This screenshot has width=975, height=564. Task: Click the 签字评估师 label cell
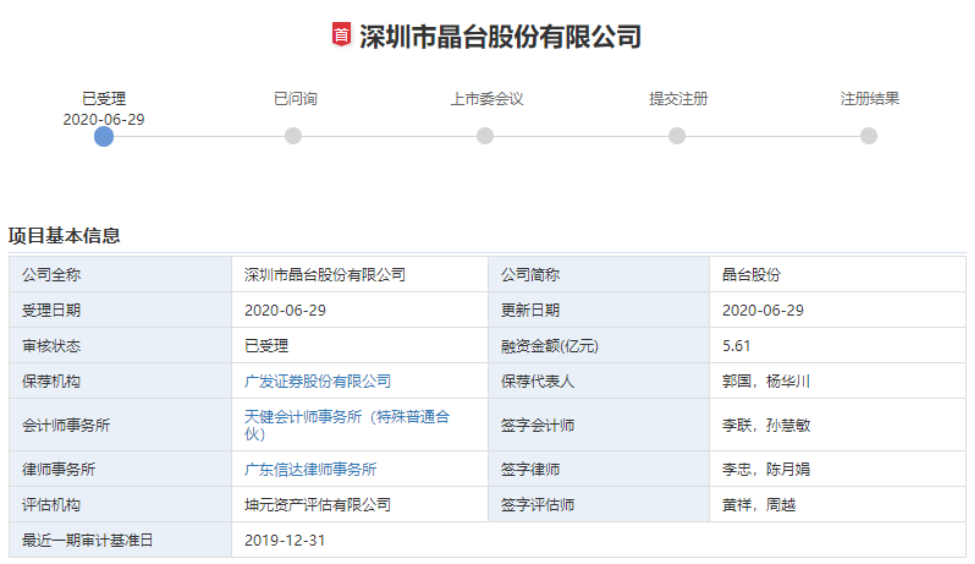(599, 505)
